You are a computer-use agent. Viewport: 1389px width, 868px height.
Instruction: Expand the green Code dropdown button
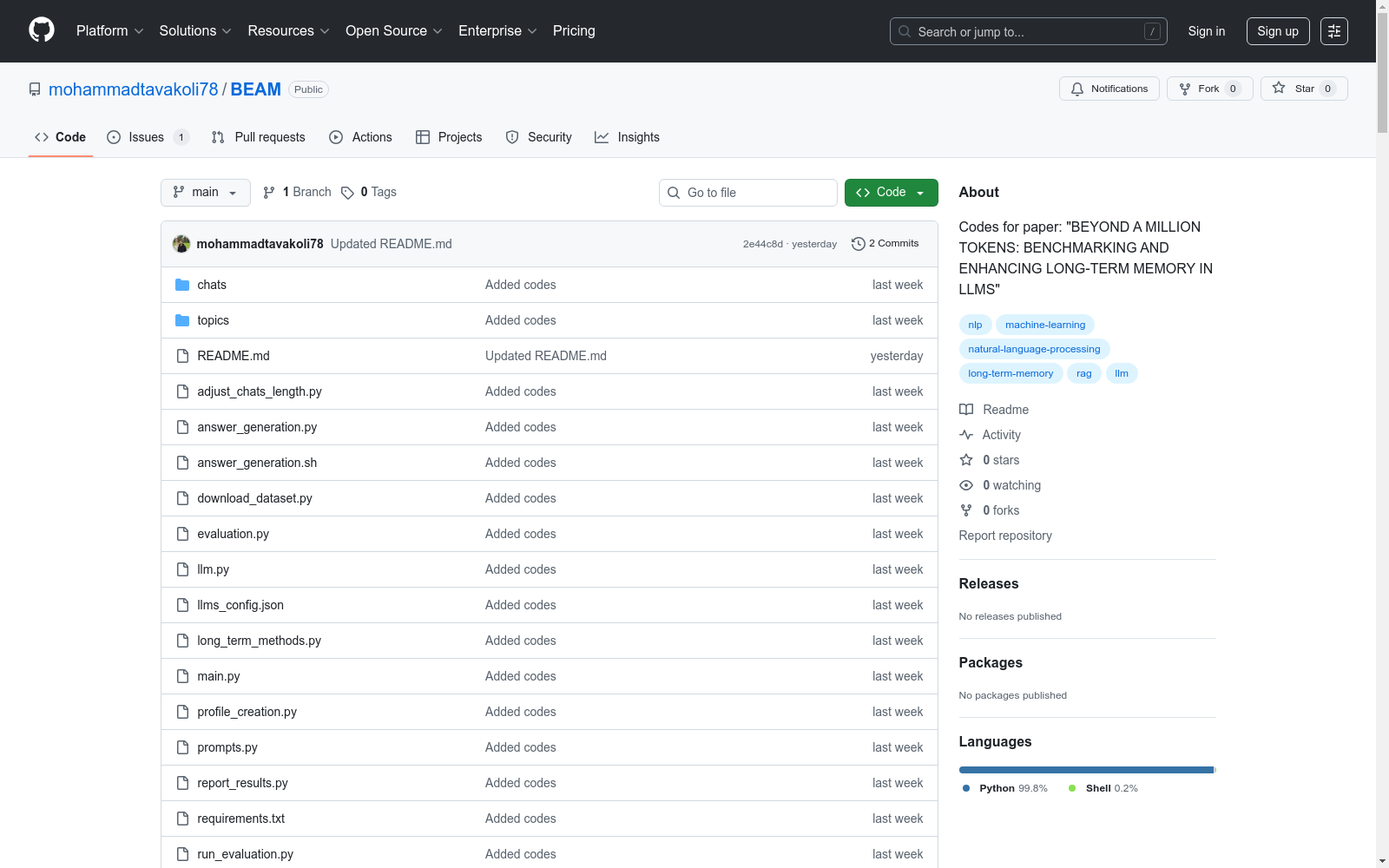(892, 193)
